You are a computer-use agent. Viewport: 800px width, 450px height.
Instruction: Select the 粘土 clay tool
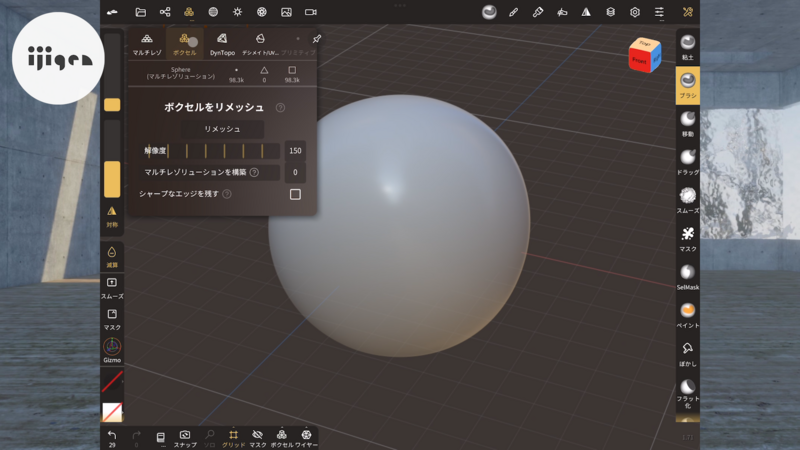688,47
